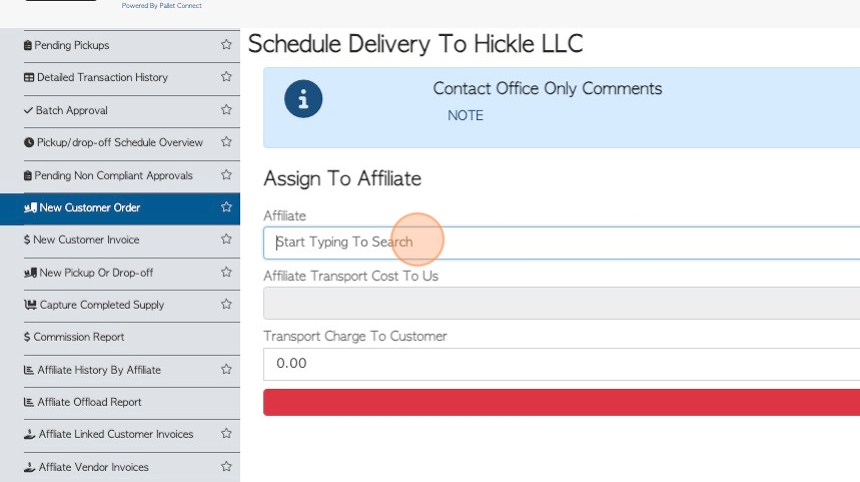Click star for Pending Non Compliant Approvals
The image size is (860, 482).
(x=226, y=175)
